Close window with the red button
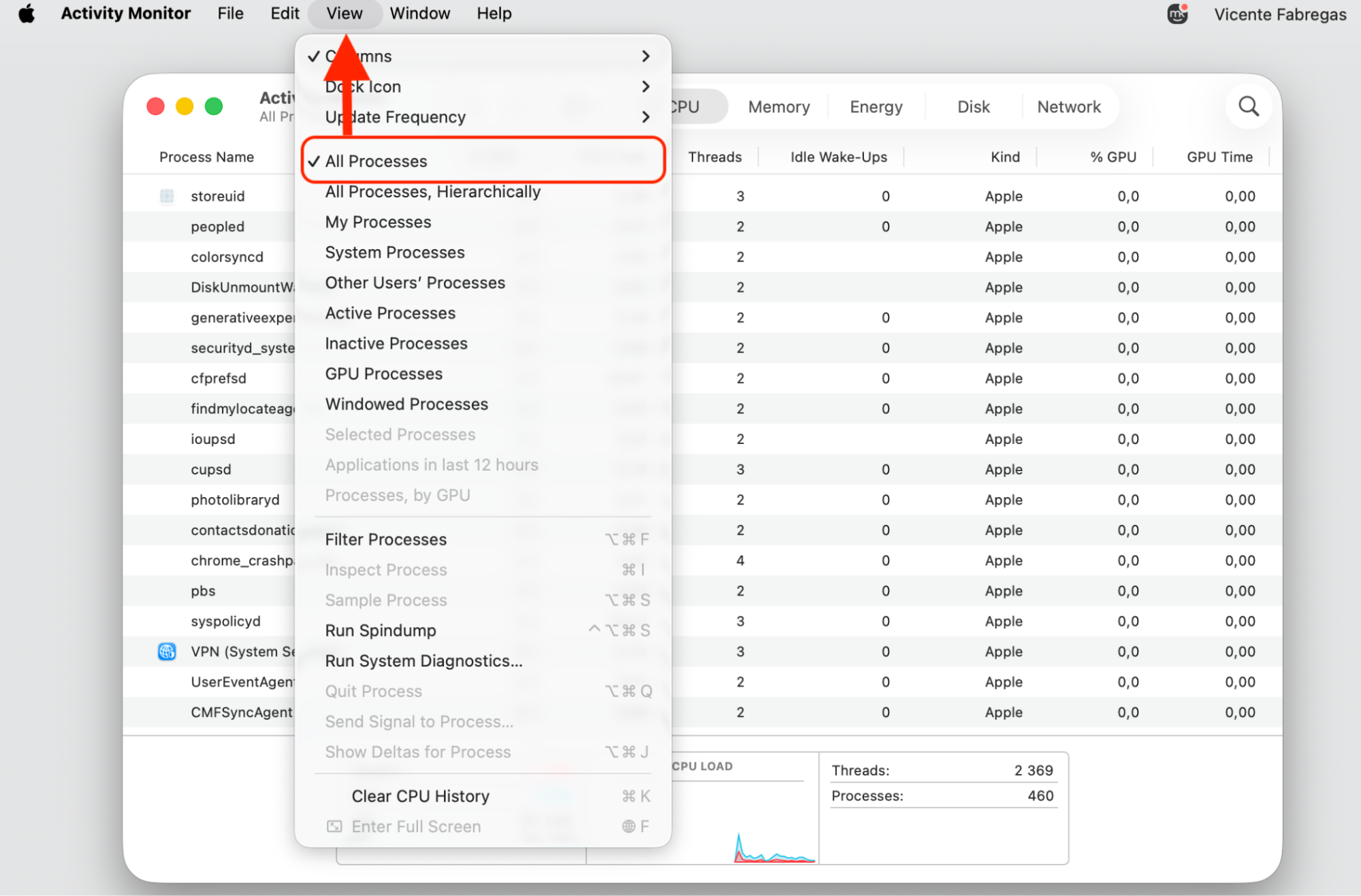Screen dimensions: 1361x896 click(x=156, y=106)
